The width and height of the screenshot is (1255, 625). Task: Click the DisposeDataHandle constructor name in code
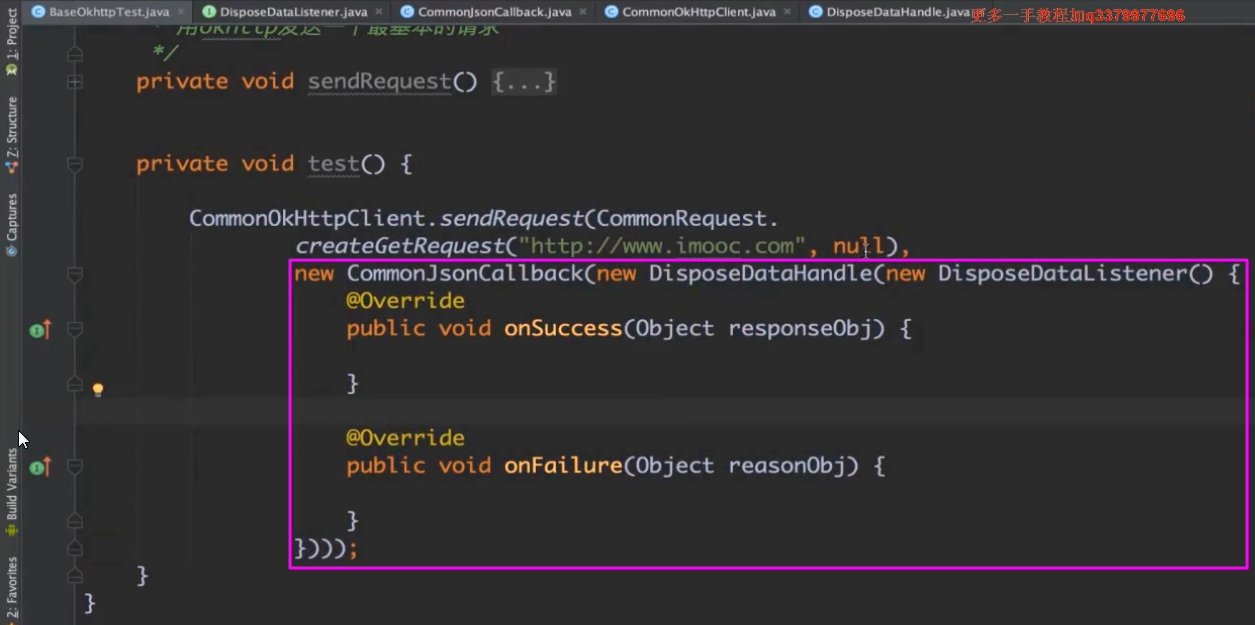(x=761, y=273)
